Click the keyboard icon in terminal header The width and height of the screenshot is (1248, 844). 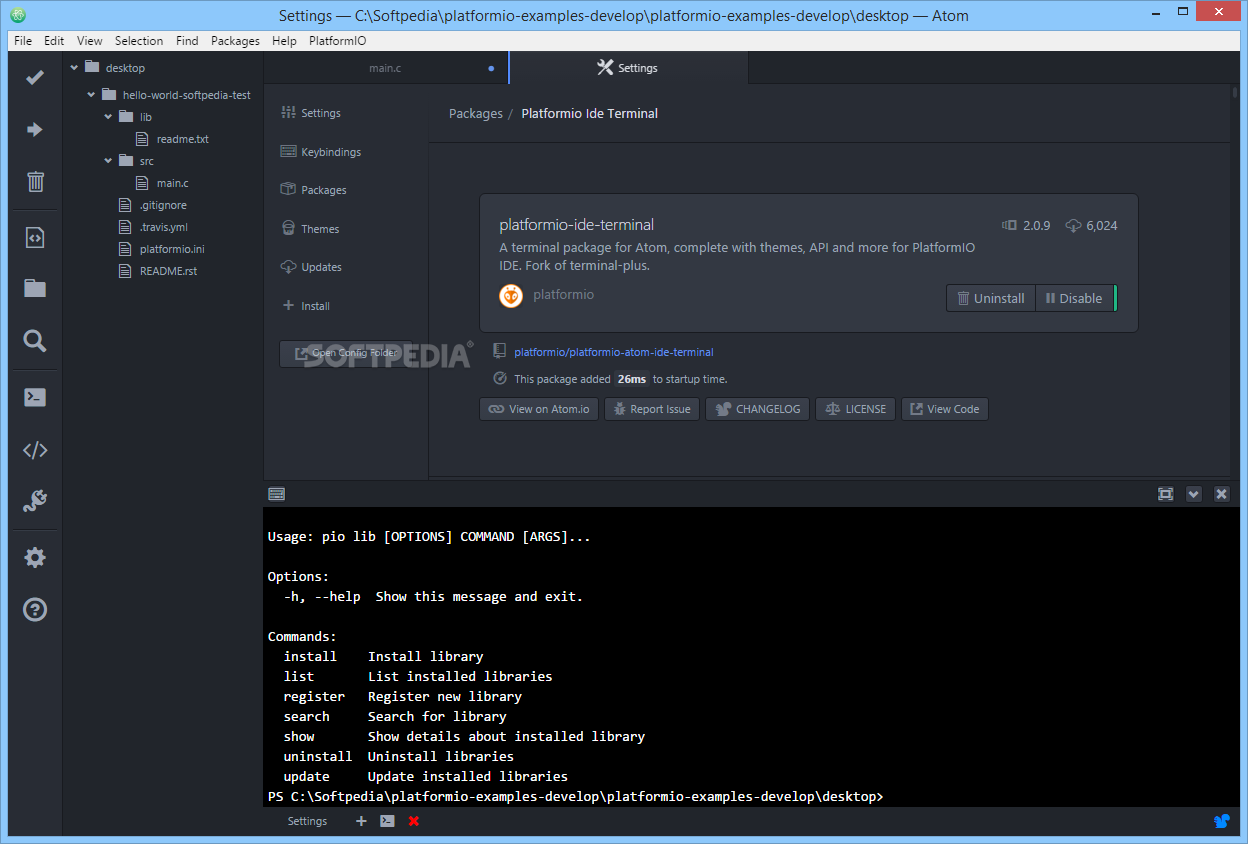pyautogui.click(x=277, y=493)
